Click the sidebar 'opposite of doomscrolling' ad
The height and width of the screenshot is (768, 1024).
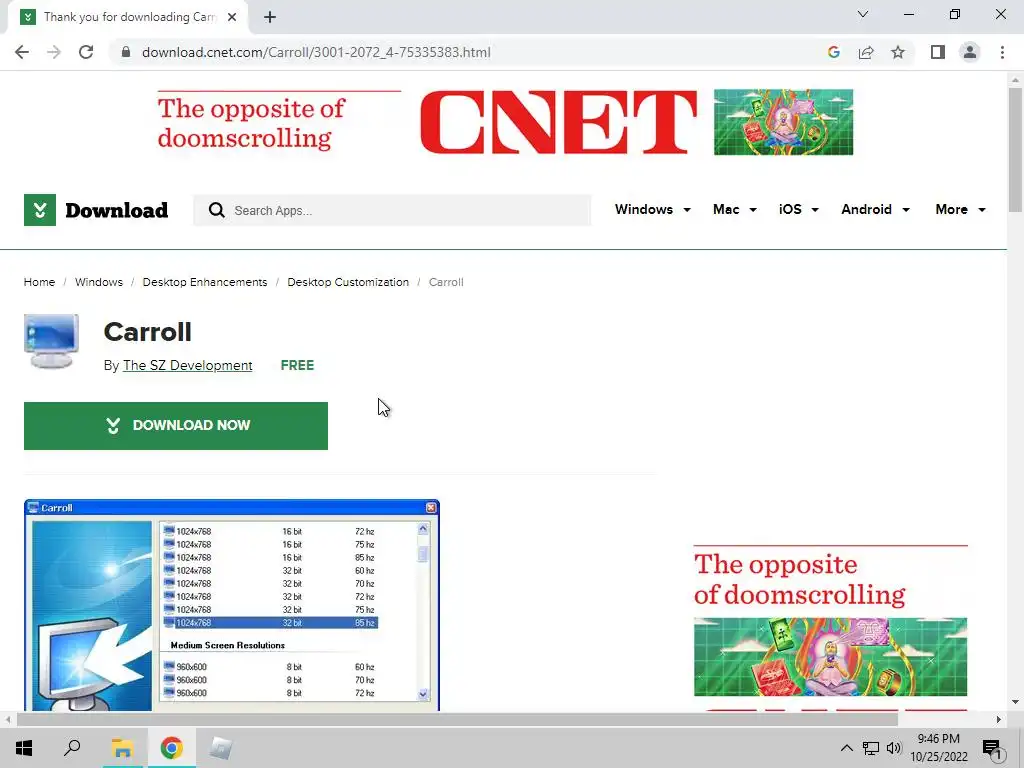pos(830,627)
